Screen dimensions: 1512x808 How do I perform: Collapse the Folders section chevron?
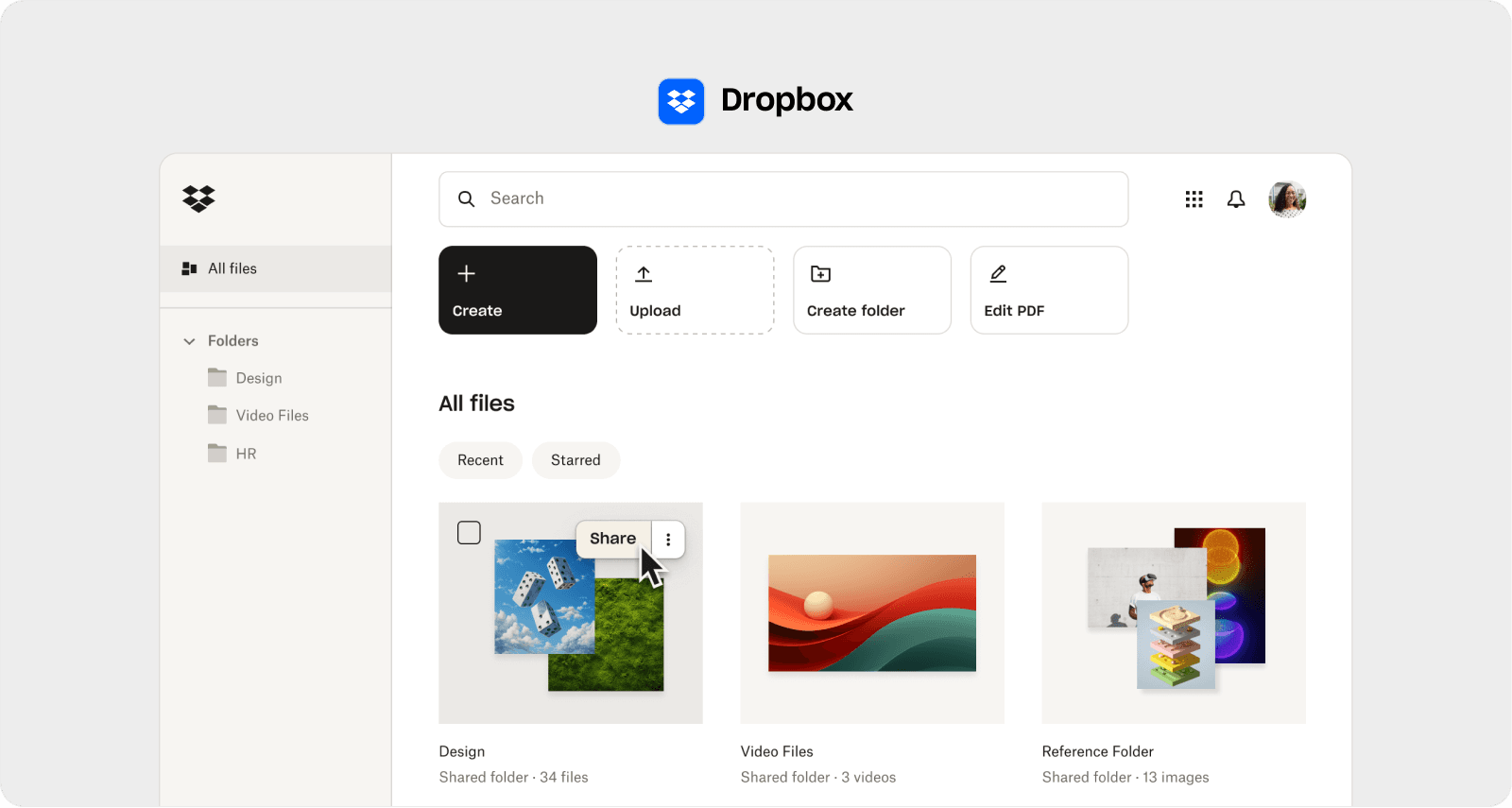(189, 341)
